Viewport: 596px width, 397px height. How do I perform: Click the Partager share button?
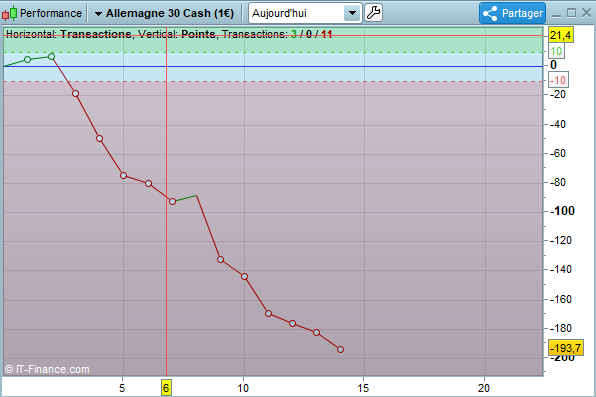click(512, 13)
